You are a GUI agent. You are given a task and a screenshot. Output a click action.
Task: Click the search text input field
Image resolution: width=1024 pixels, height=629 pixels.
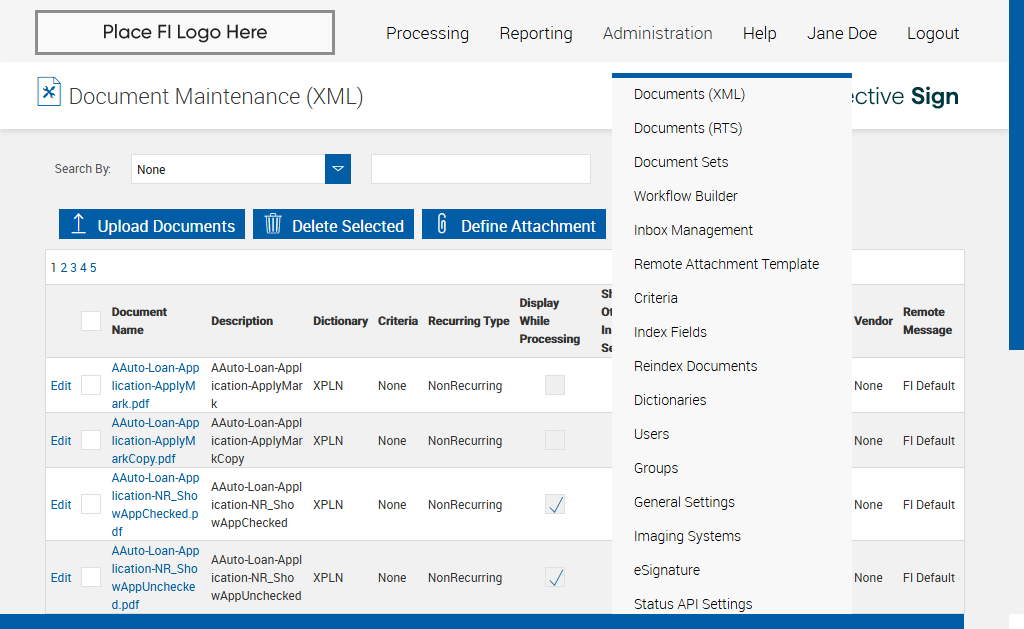(480, 169)
